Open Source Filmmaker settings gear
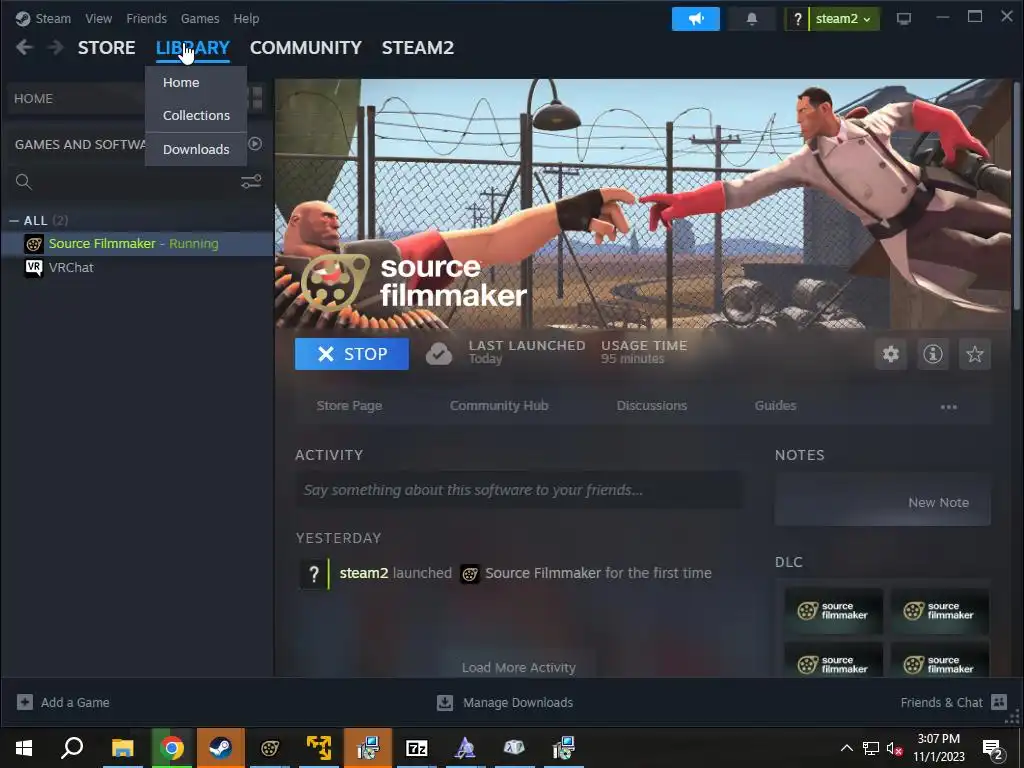The height and width of the screenshot is (768, 1024). (x=891, y=354)
